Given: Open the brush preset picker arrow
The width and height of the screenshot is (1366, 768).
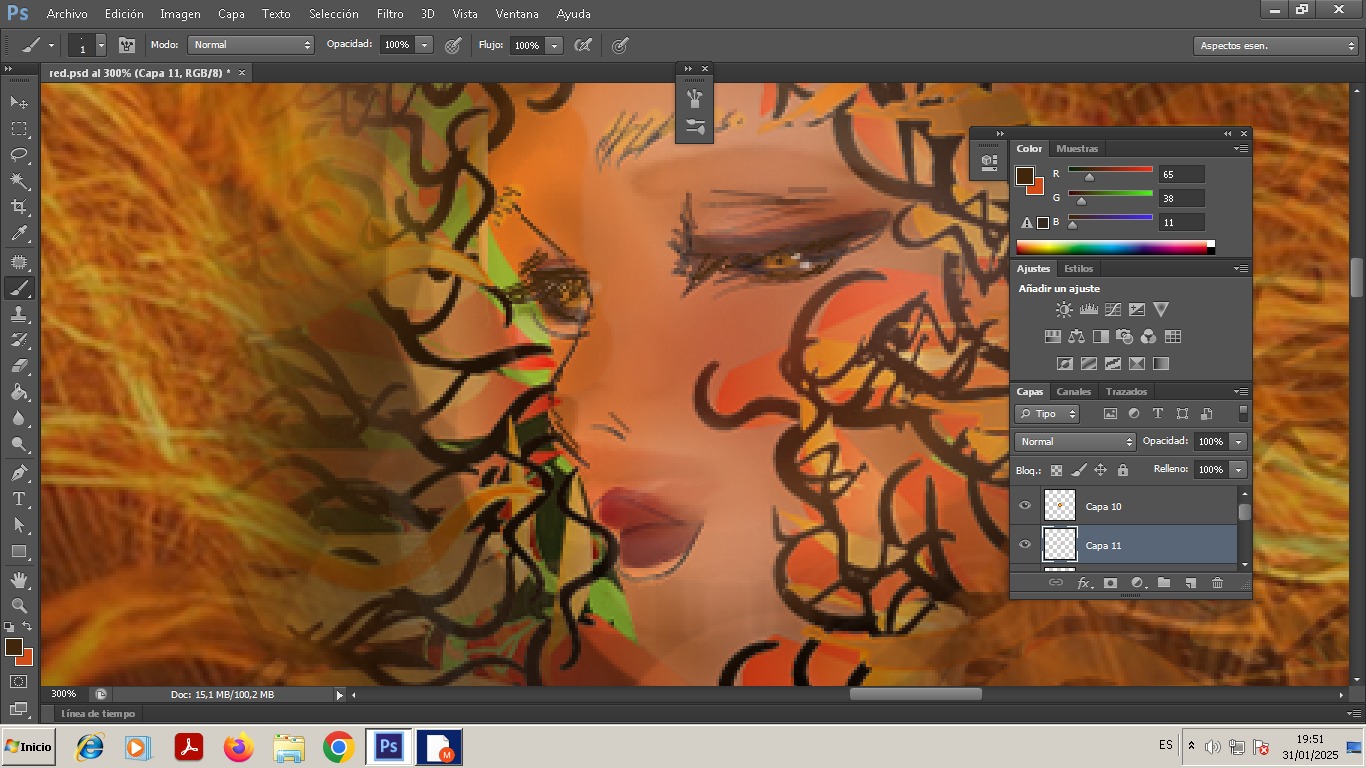Looking at the screenshot, I should [x=101, y=45].
